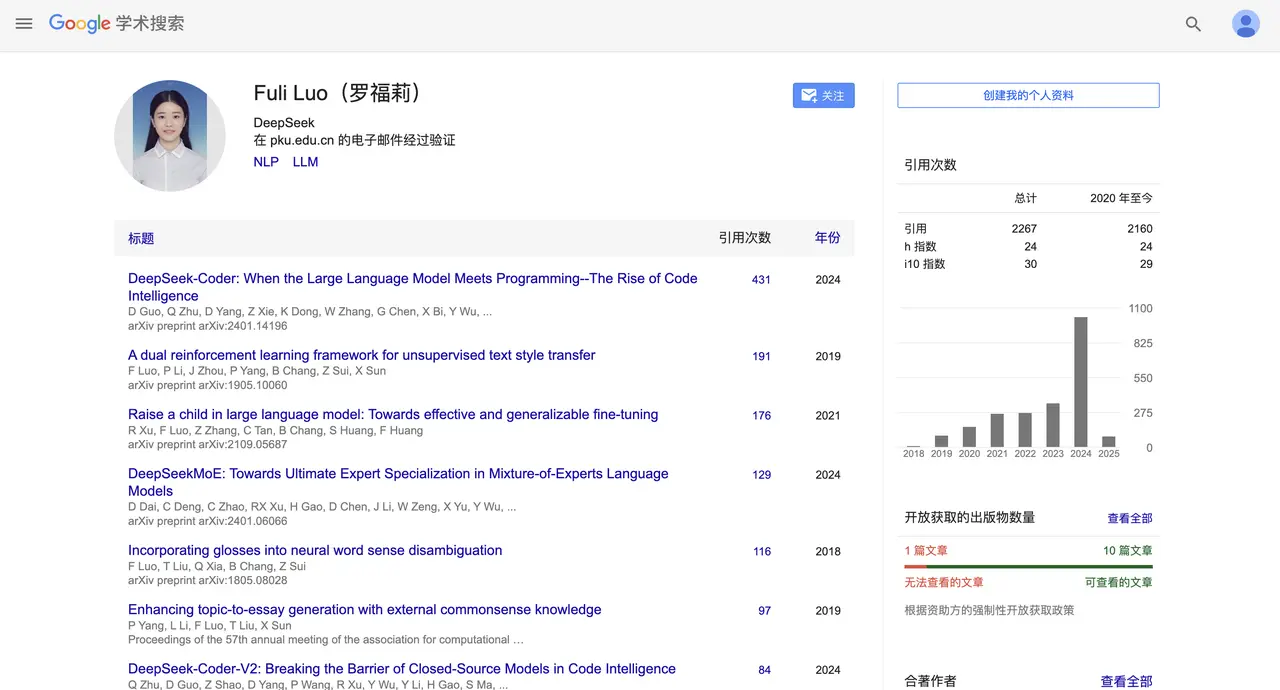Select the 2024 bar in the citation chart
Image resolution: width=1280 pixels, height=690 pixels.
point(1080,380)
